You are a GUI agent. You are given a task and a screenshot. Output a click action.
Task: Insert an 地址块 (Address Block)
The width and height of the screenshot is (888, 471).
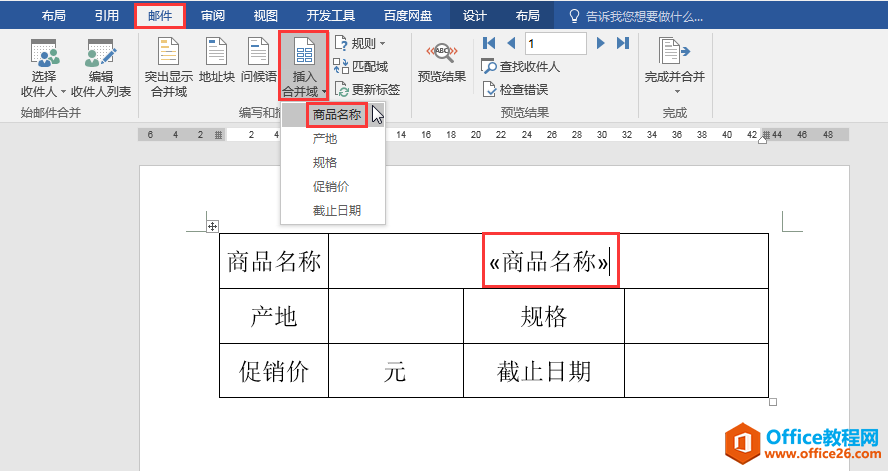217,54
